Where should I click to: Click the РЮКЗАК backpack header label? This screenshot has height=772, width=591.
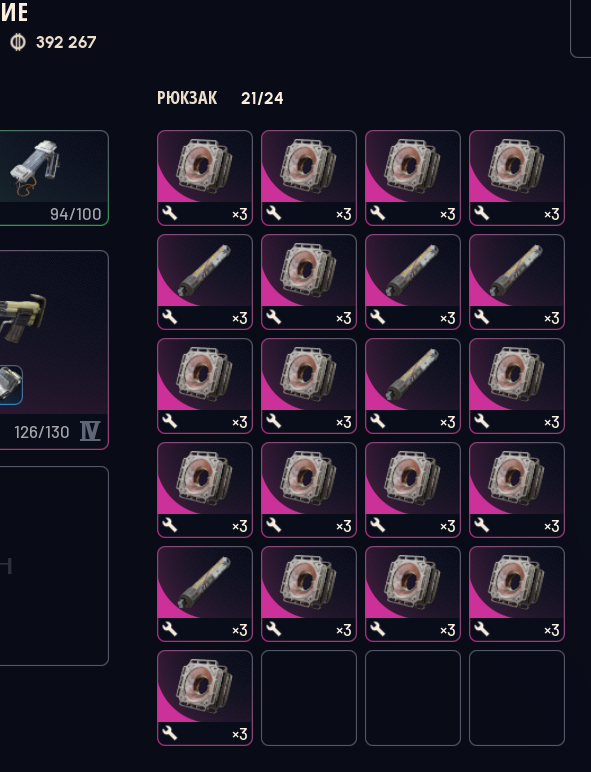[x=187, y=98]
